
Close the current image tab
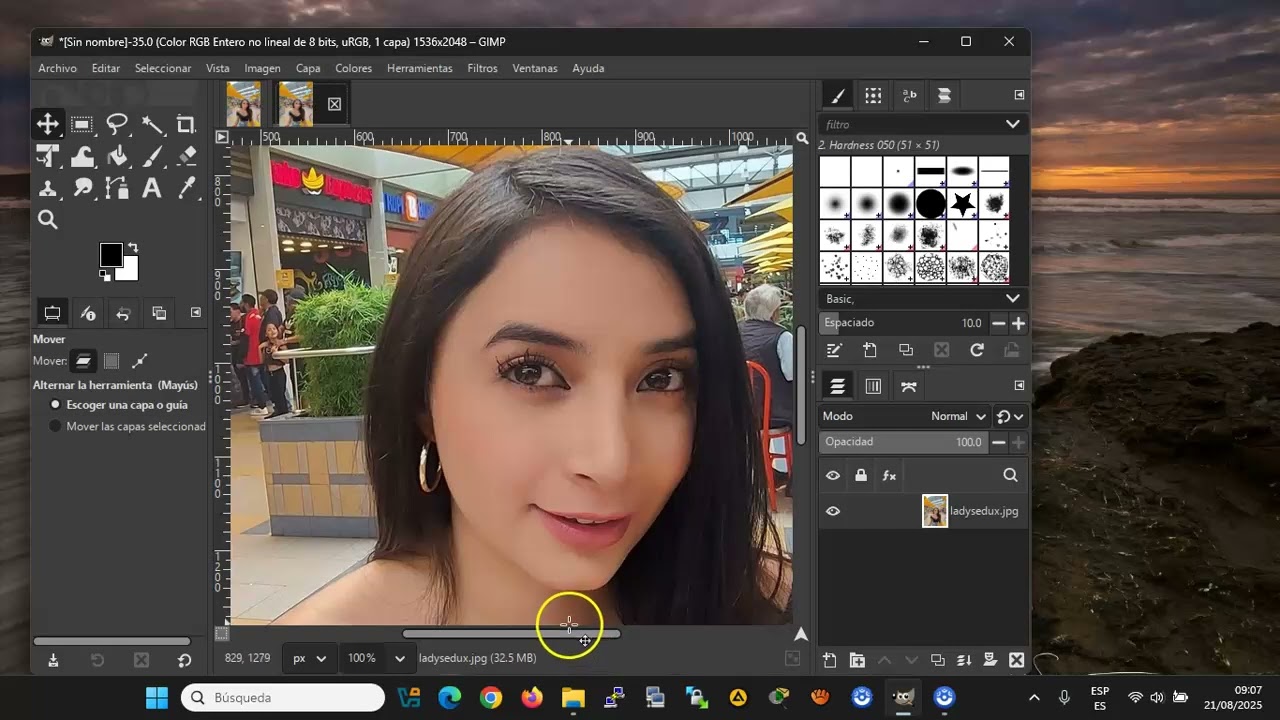(334, 104)
